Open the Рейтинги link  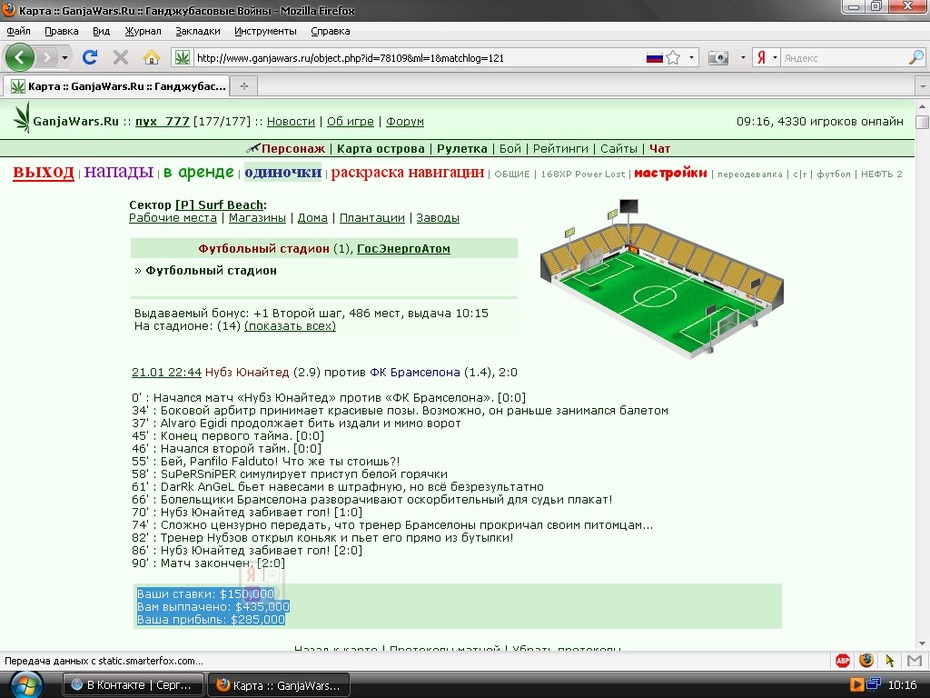560,149
